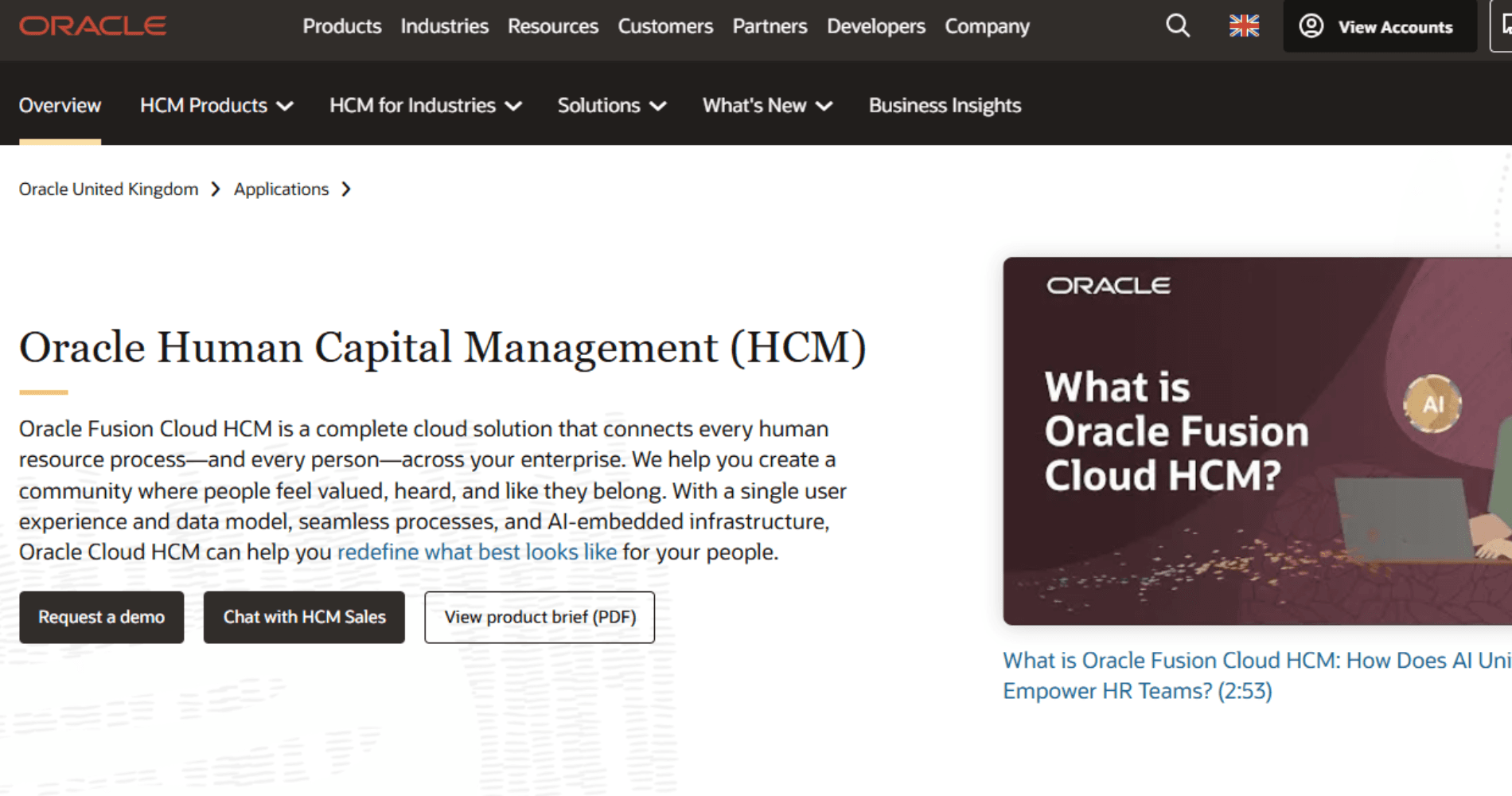The height and width of the screenshot is (796, 1512).
Task: Open the Solutions dropdown
Action: 612,106
